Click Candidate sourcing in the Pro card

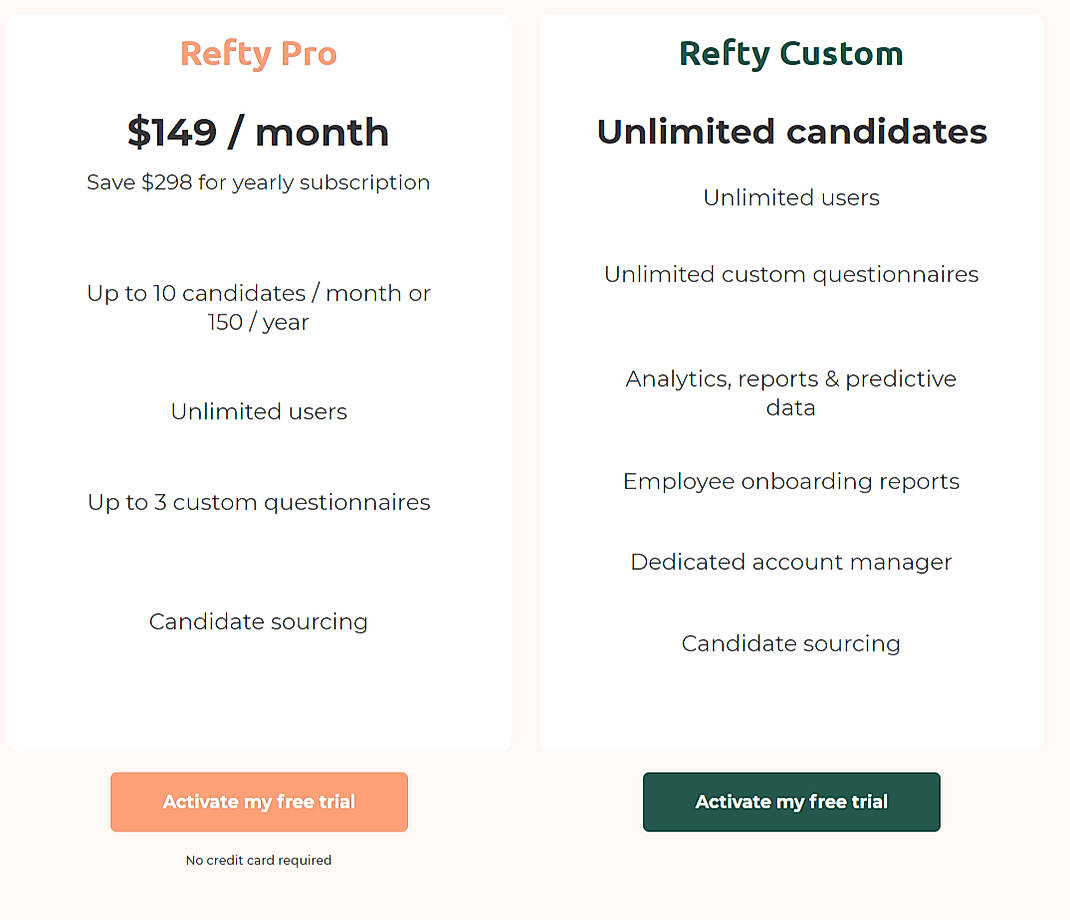coord(258,621)
